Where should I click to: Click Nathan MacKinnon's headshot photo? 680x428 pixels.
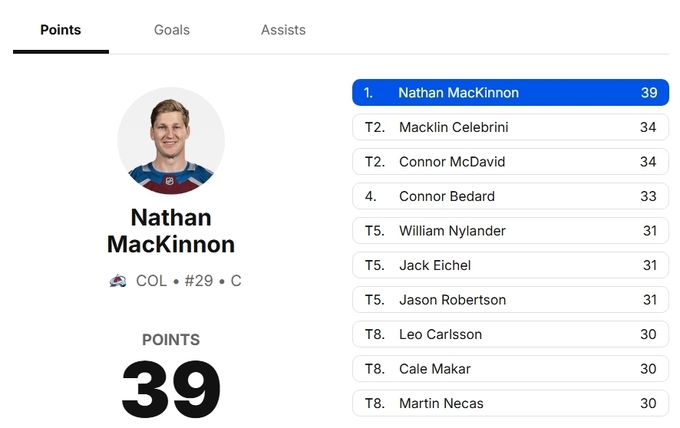tap(171, 141)
